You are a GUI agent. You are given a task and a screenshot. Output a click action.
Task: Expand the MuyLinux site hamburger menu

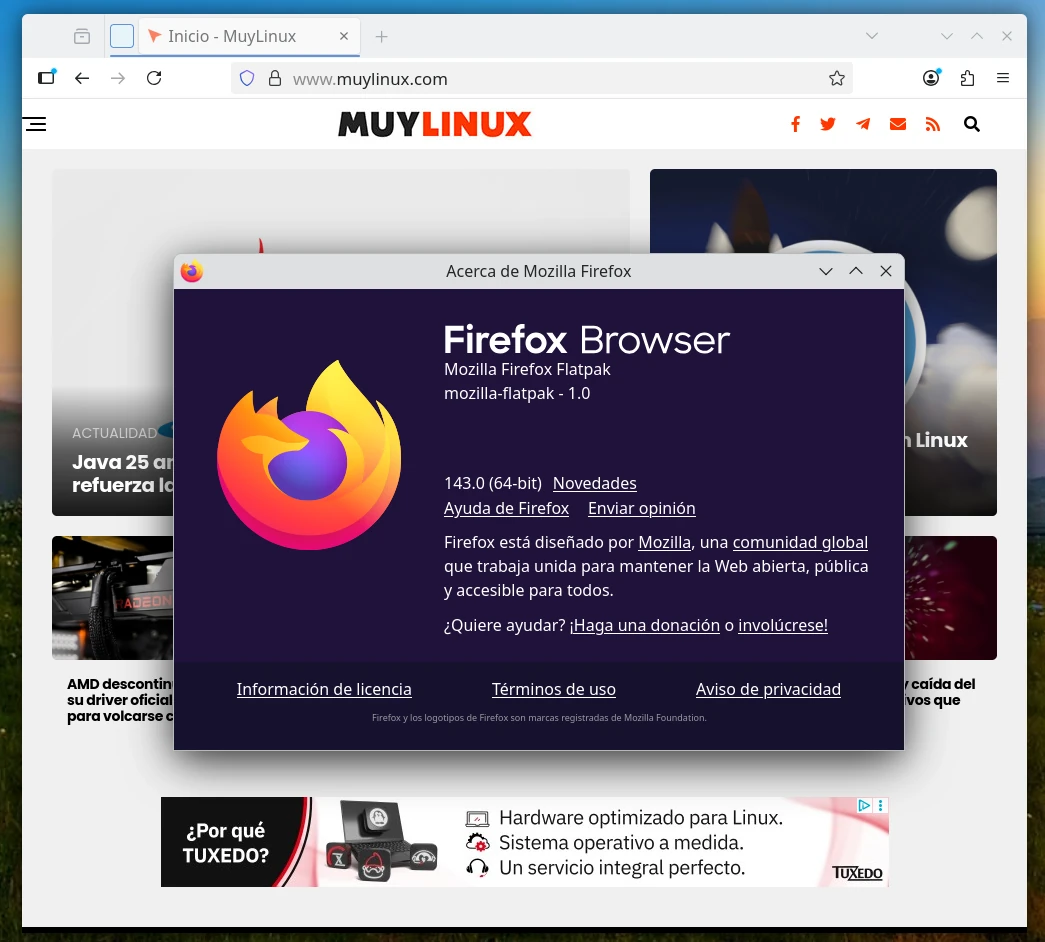pos(35,124)
